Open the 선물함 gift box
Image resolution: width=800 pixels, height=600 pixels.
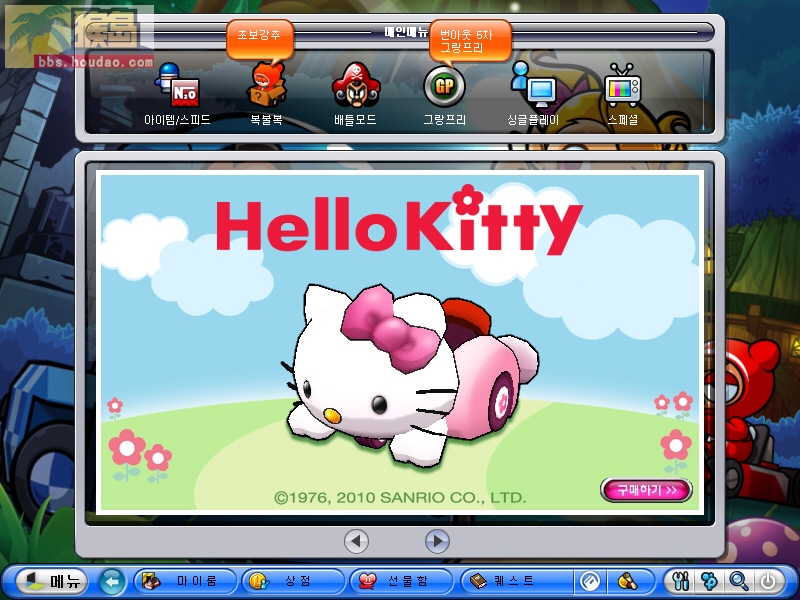point(402,581)
